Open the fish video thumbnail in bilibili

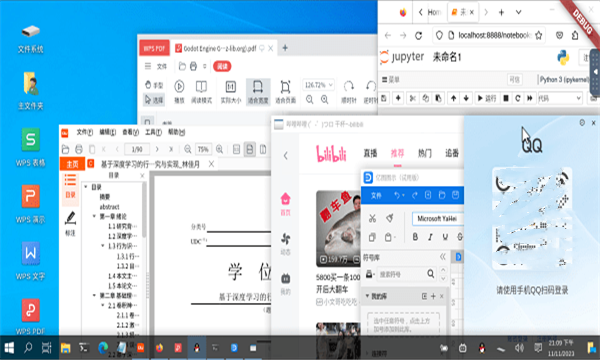click(x=338, y=228)
